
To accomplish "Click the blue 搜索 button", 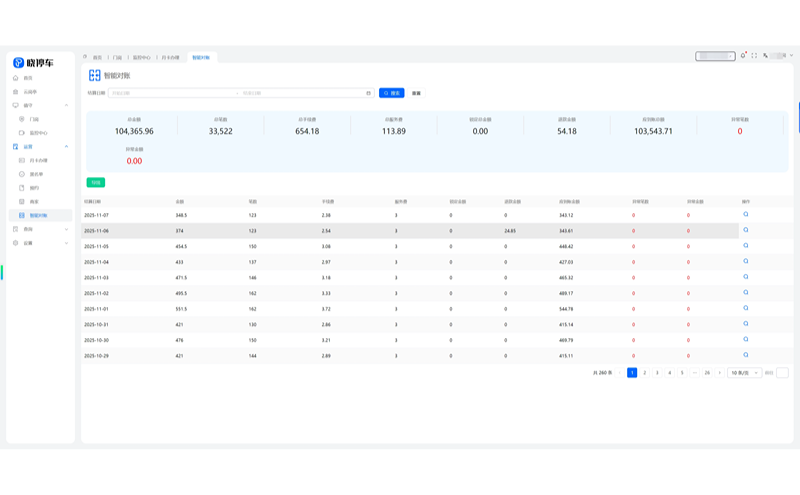I will pos(391,93).
